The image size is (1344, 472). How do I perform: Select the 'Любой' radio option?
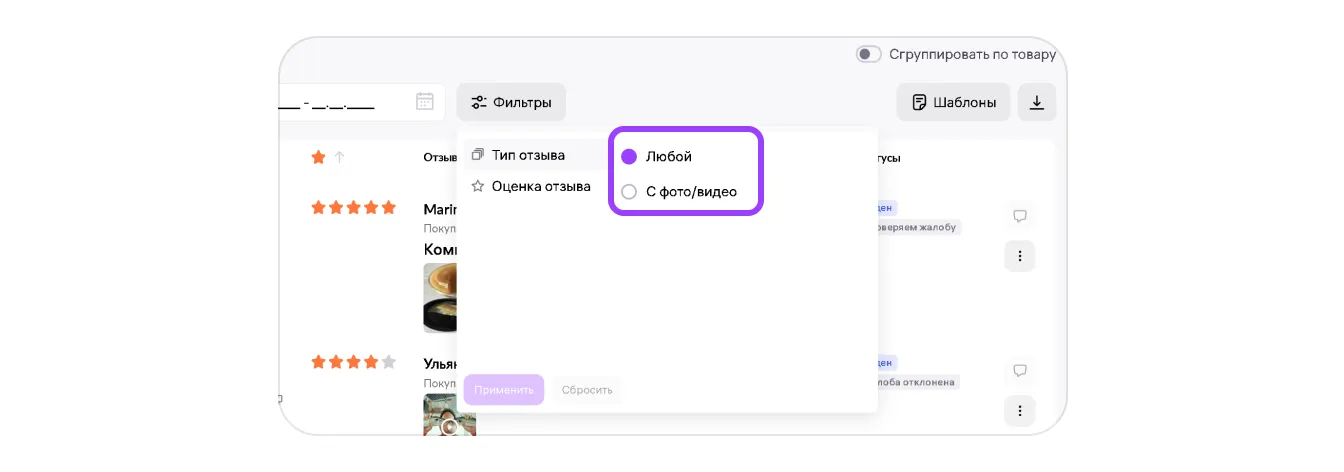(x=629, y=157)
